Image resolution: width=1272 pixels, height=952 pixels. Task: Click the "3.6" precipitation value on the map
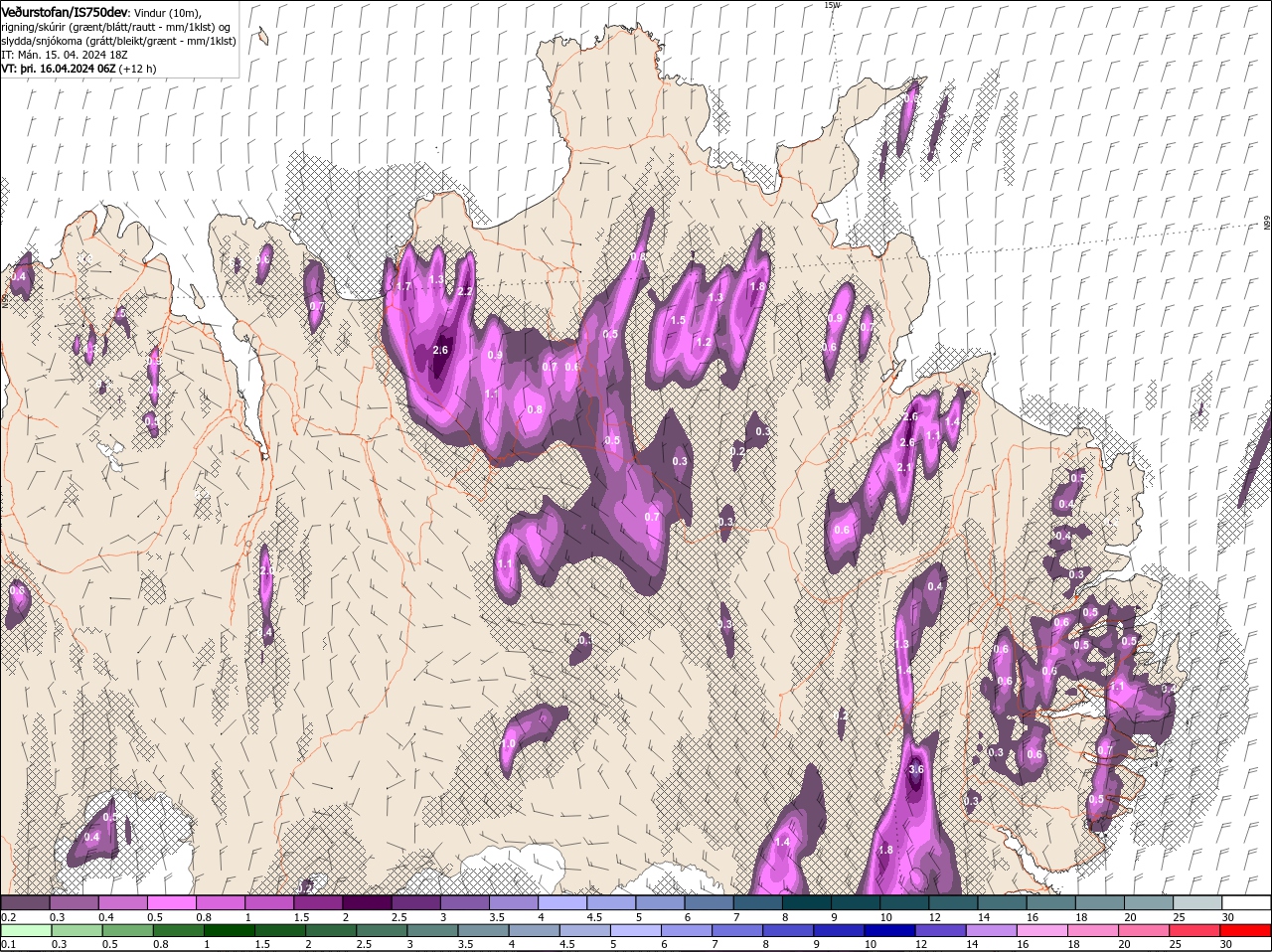click(916, 770)
